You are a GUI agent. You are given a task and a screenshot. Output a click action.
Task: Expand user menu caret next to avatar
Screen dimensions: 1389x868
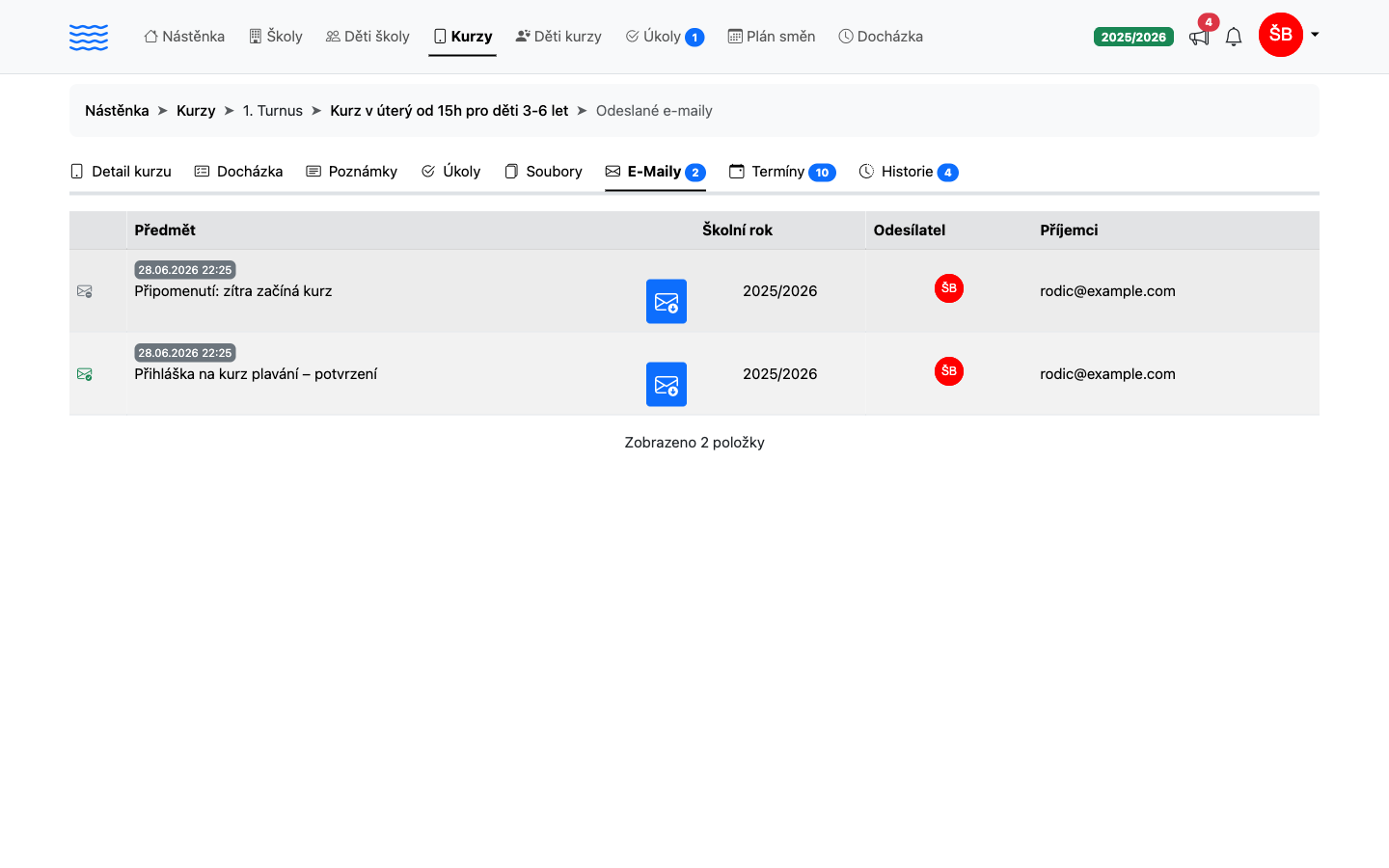point(1314,35)
